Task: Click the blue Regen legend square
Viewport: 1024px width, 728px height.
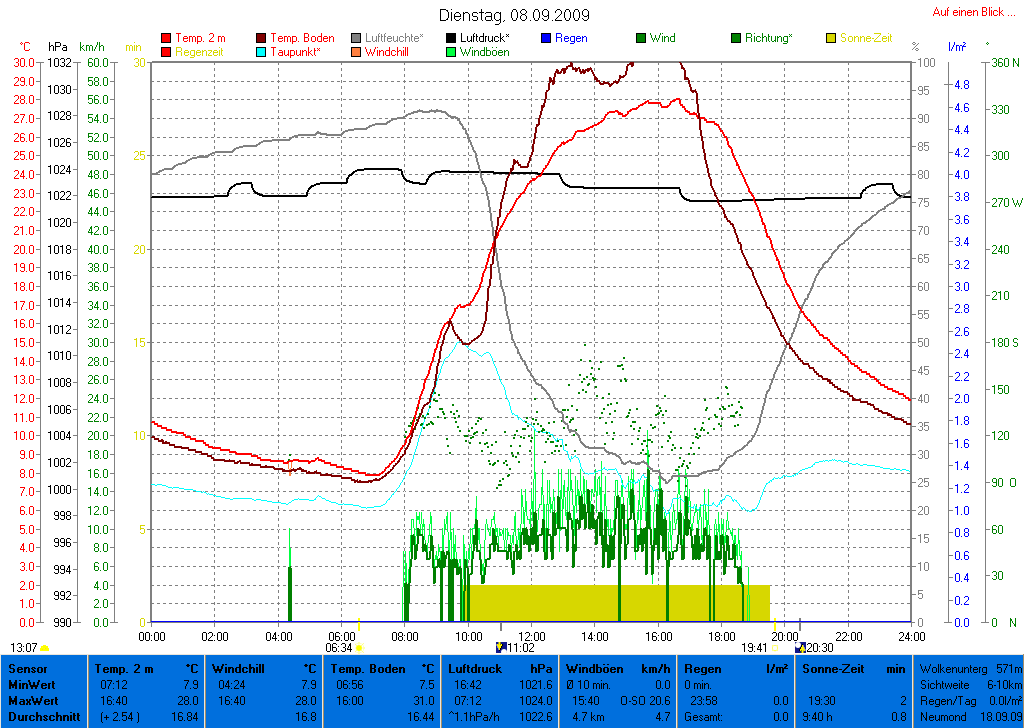Action: click(x=546, y=38)
